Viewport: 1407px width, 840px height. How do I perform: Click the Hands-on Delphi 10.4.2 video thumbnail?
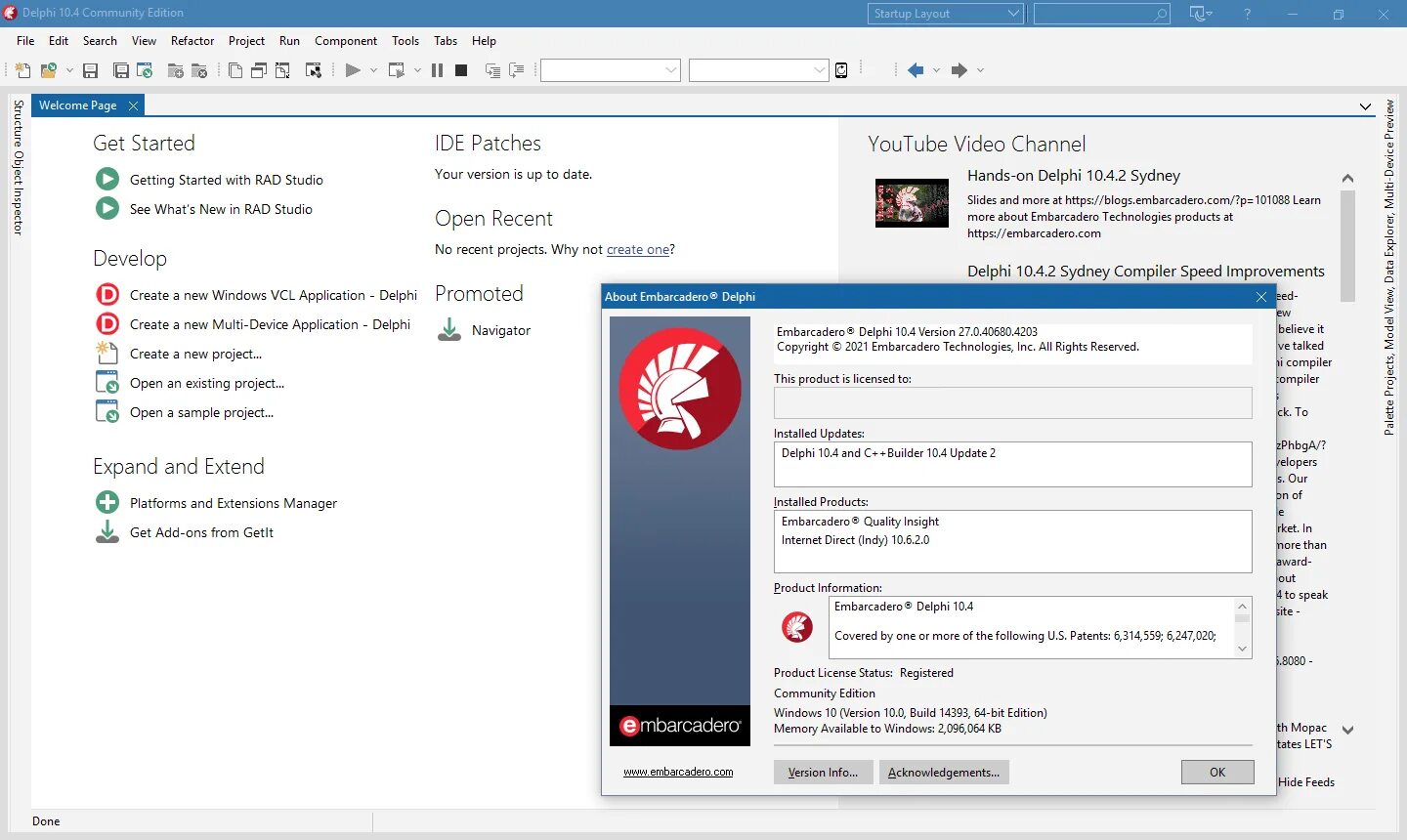point(912,203)
